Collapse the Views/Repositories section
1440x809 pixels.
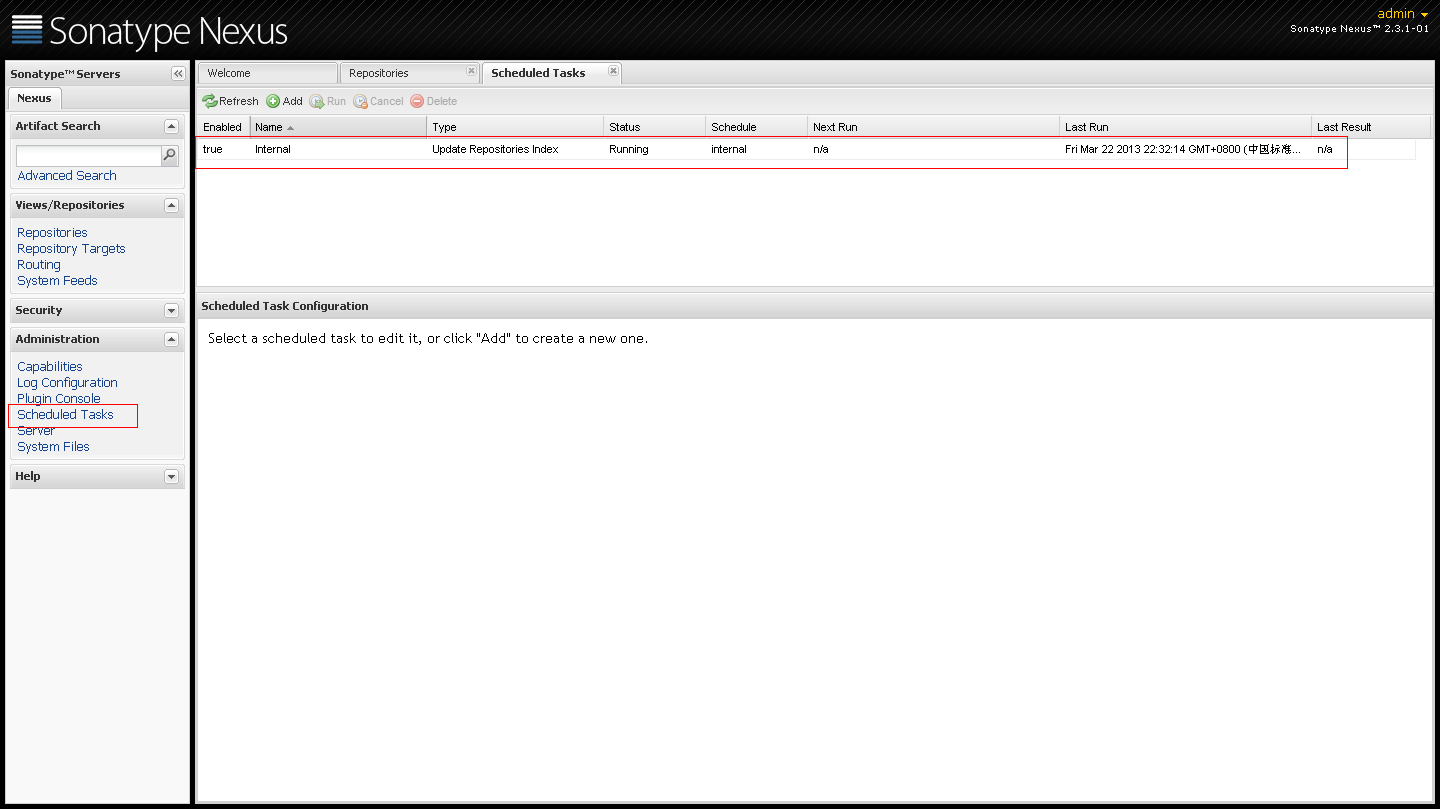click(x=171, y=206)
